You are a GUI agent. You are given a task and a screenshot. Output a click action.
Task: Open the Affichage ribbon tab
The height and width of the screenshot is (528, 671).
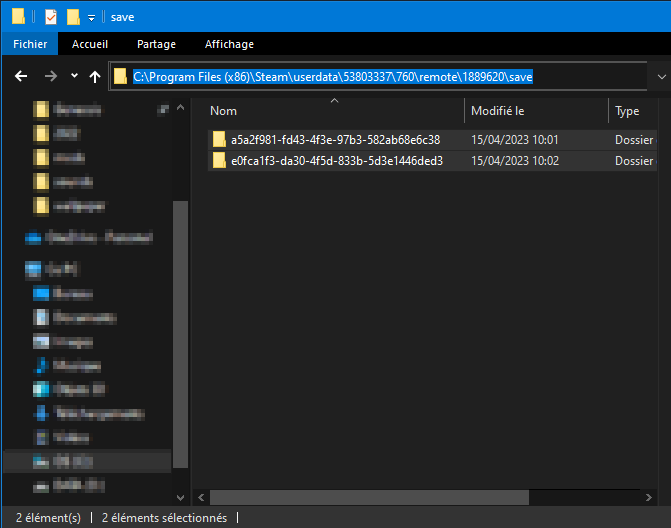[229, 44]
